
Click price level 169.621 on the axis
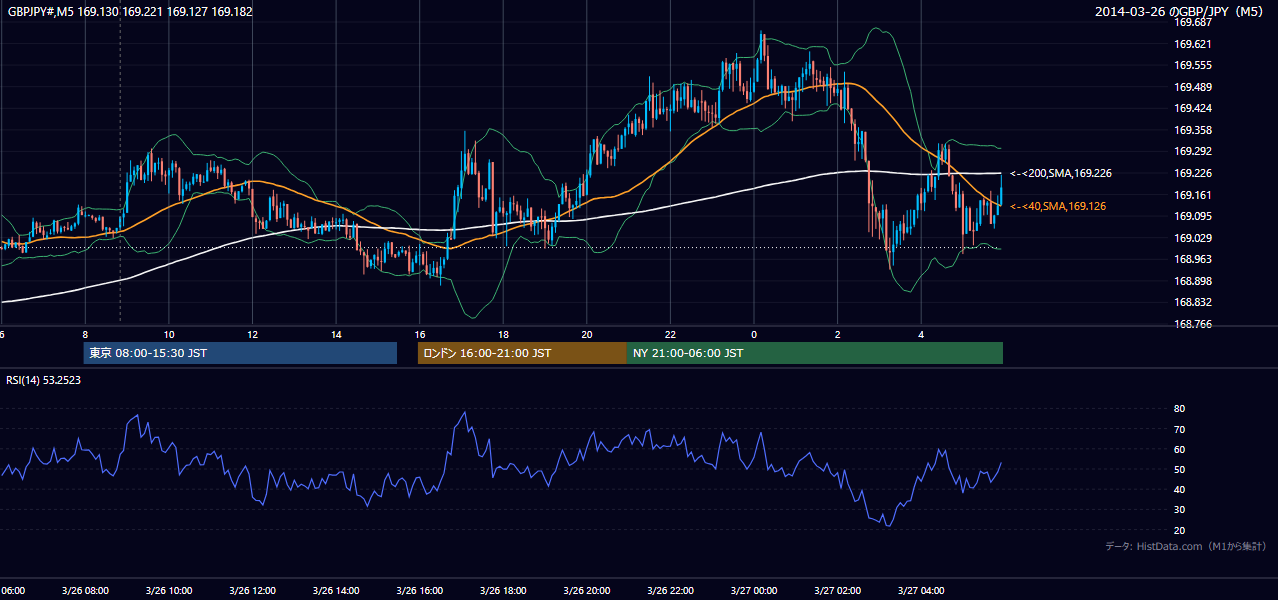click(x=1193, y=44)
